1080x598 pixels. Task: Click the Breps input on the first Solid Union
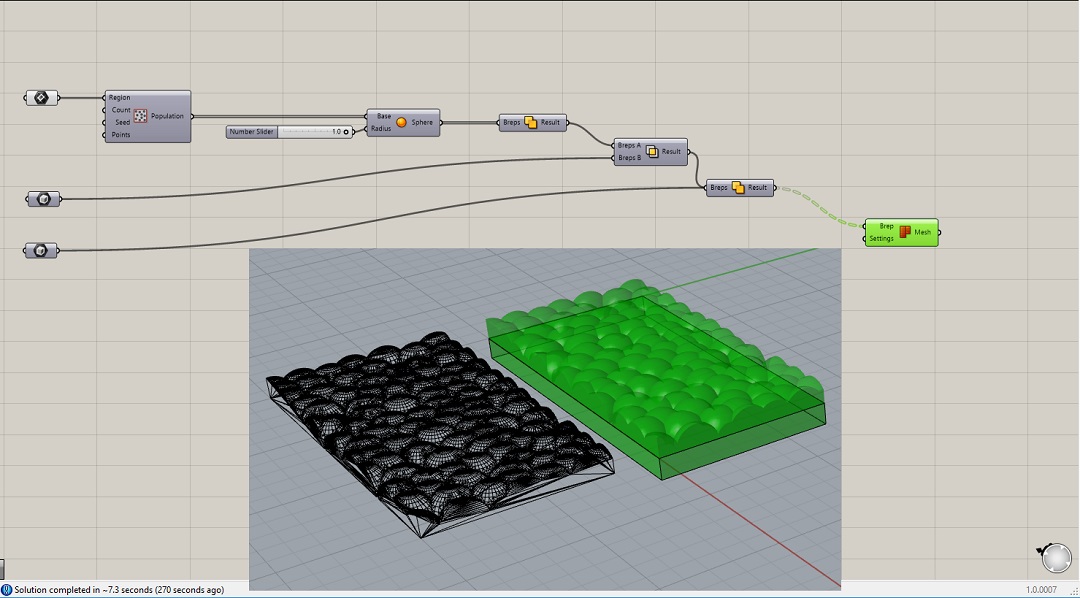pyautogui.click(x=512, y=123)
